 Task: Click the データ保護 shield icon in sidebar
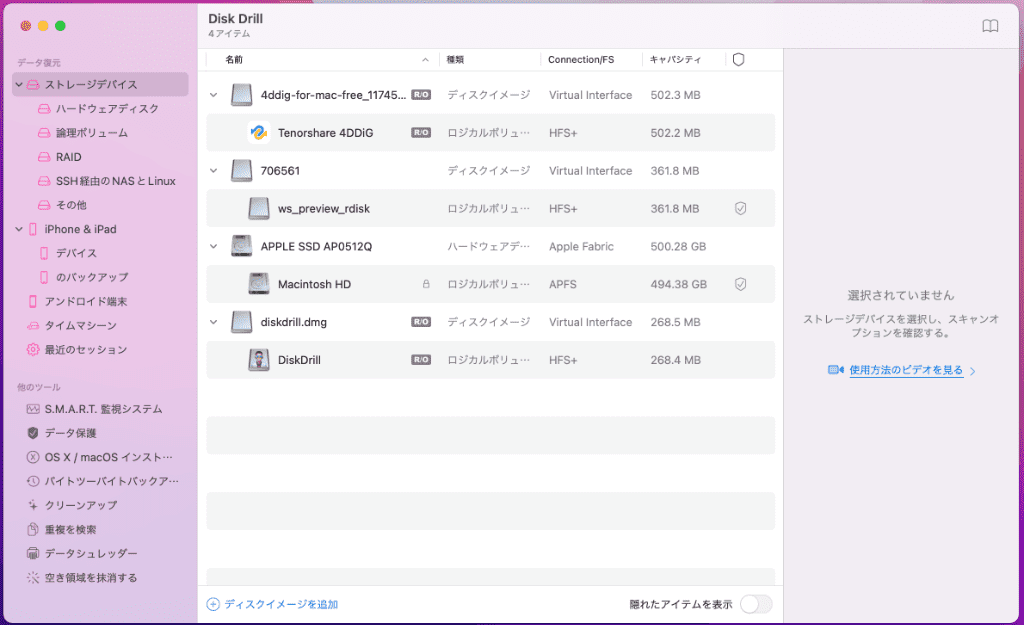33,433
